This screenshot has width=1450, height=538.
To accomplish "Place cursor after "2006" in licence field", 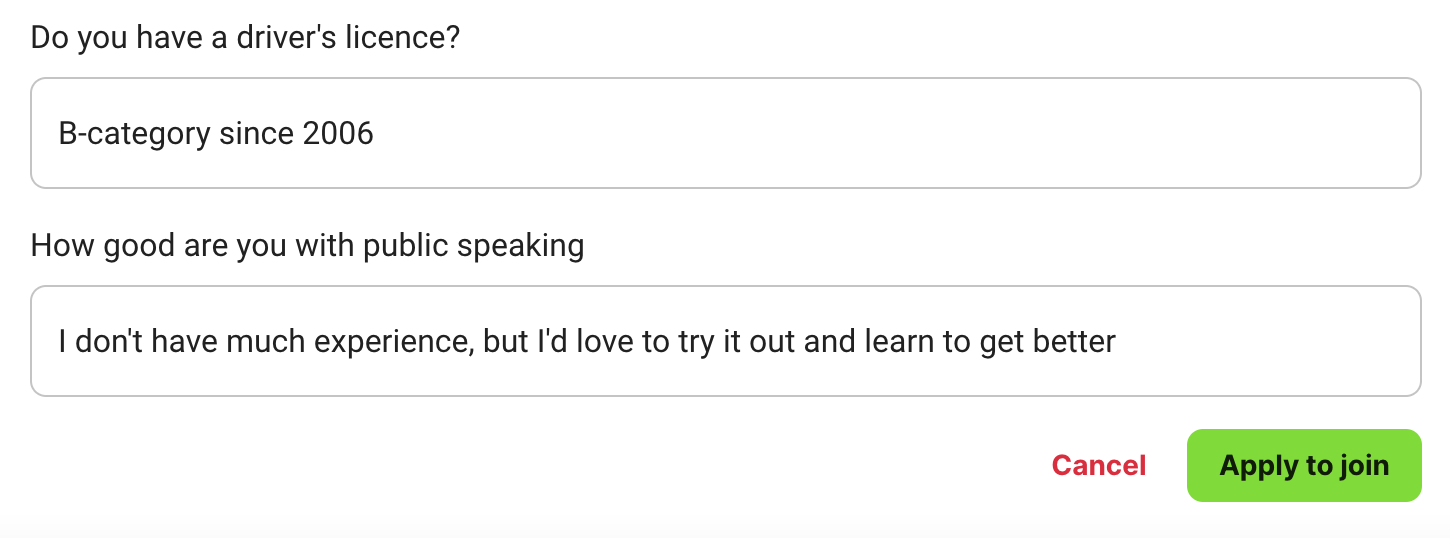I will [375, 134].
